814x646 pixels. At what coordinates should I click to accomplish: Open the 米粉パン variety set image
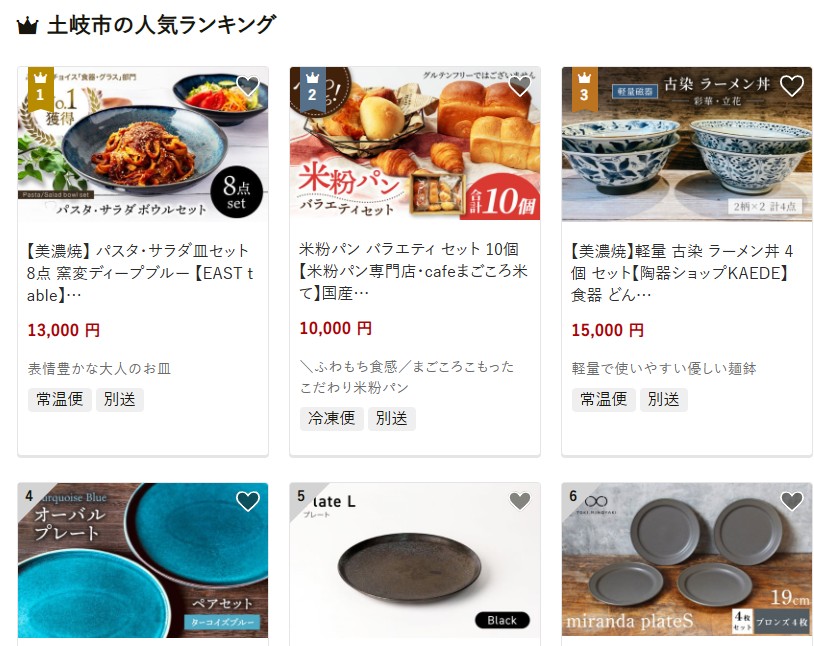[415, 144]
